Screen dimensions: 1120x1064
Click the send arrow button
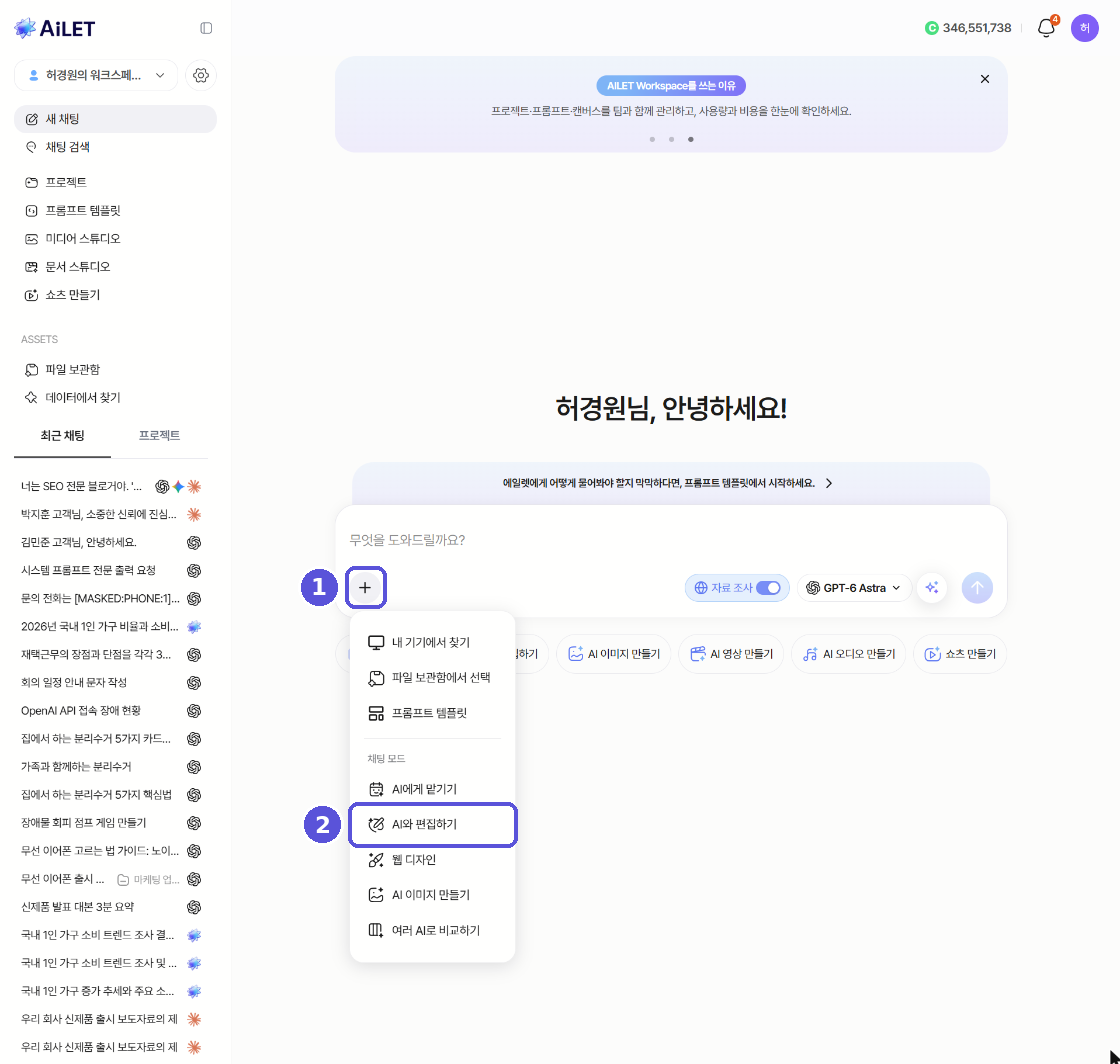(x=976, y=588)
